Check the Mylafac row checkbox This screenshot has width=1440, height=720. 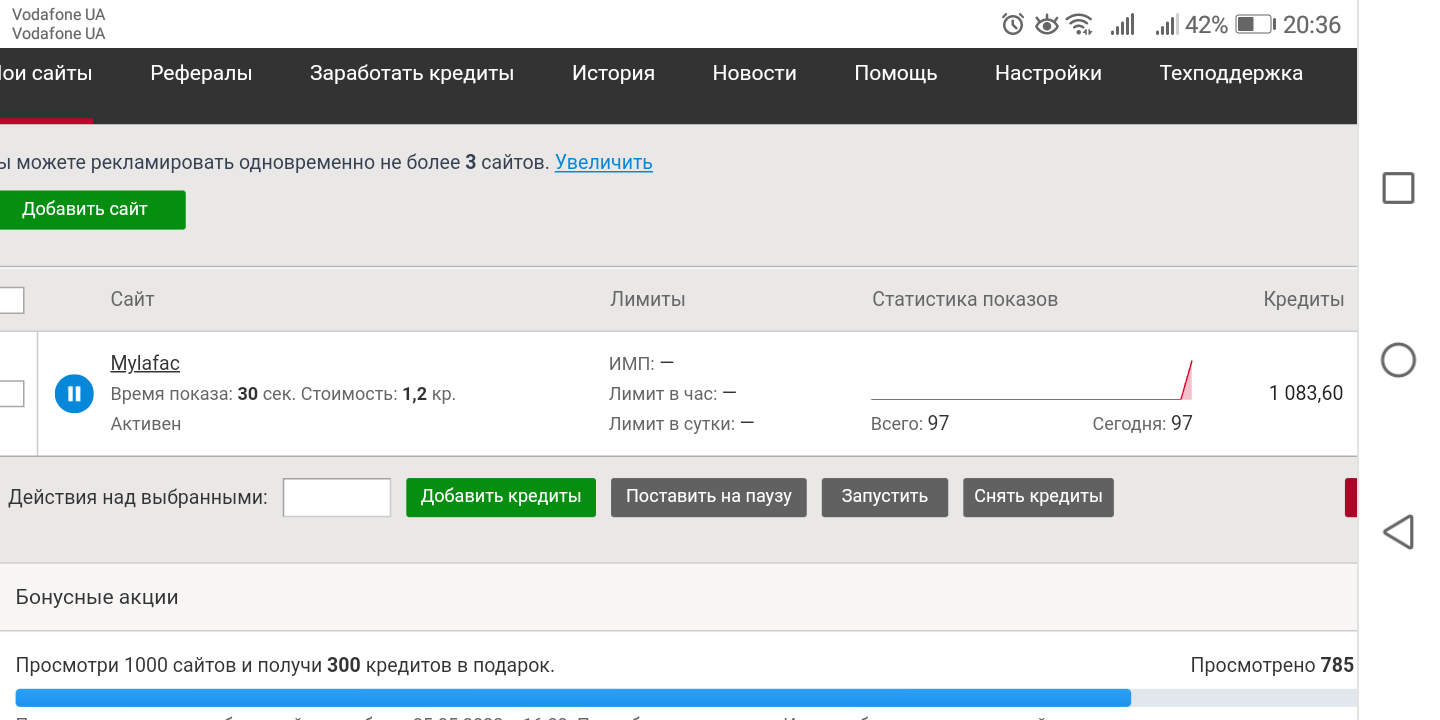click(x=10, y=394)
